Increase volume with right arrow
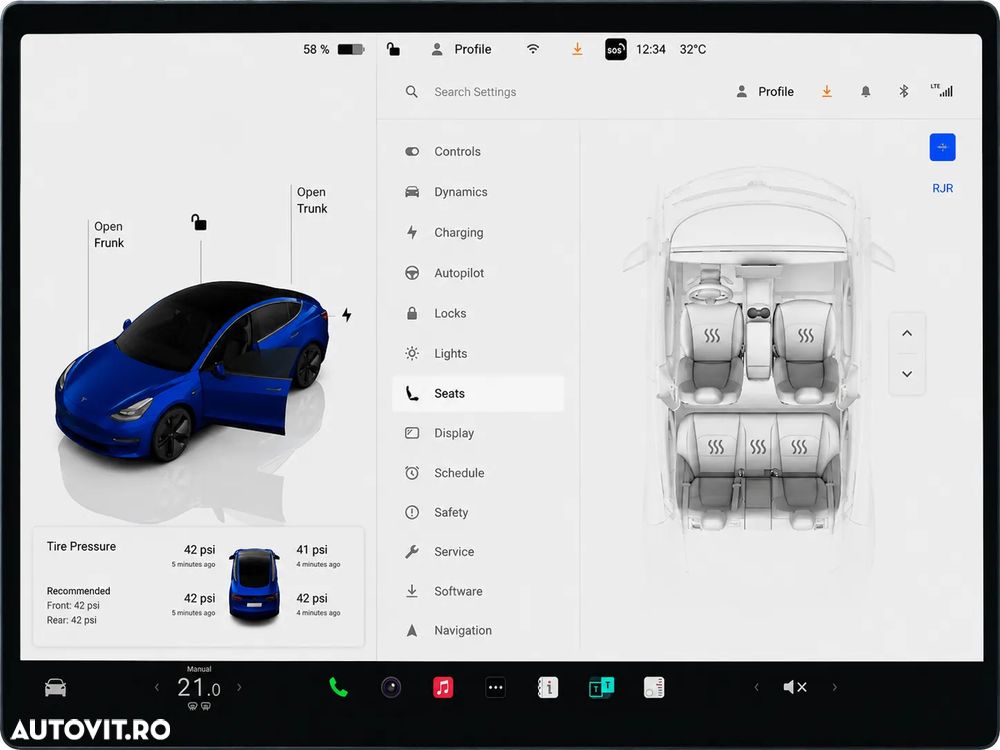The height and width of the screenshot is (750, 1000). (834, 688)
